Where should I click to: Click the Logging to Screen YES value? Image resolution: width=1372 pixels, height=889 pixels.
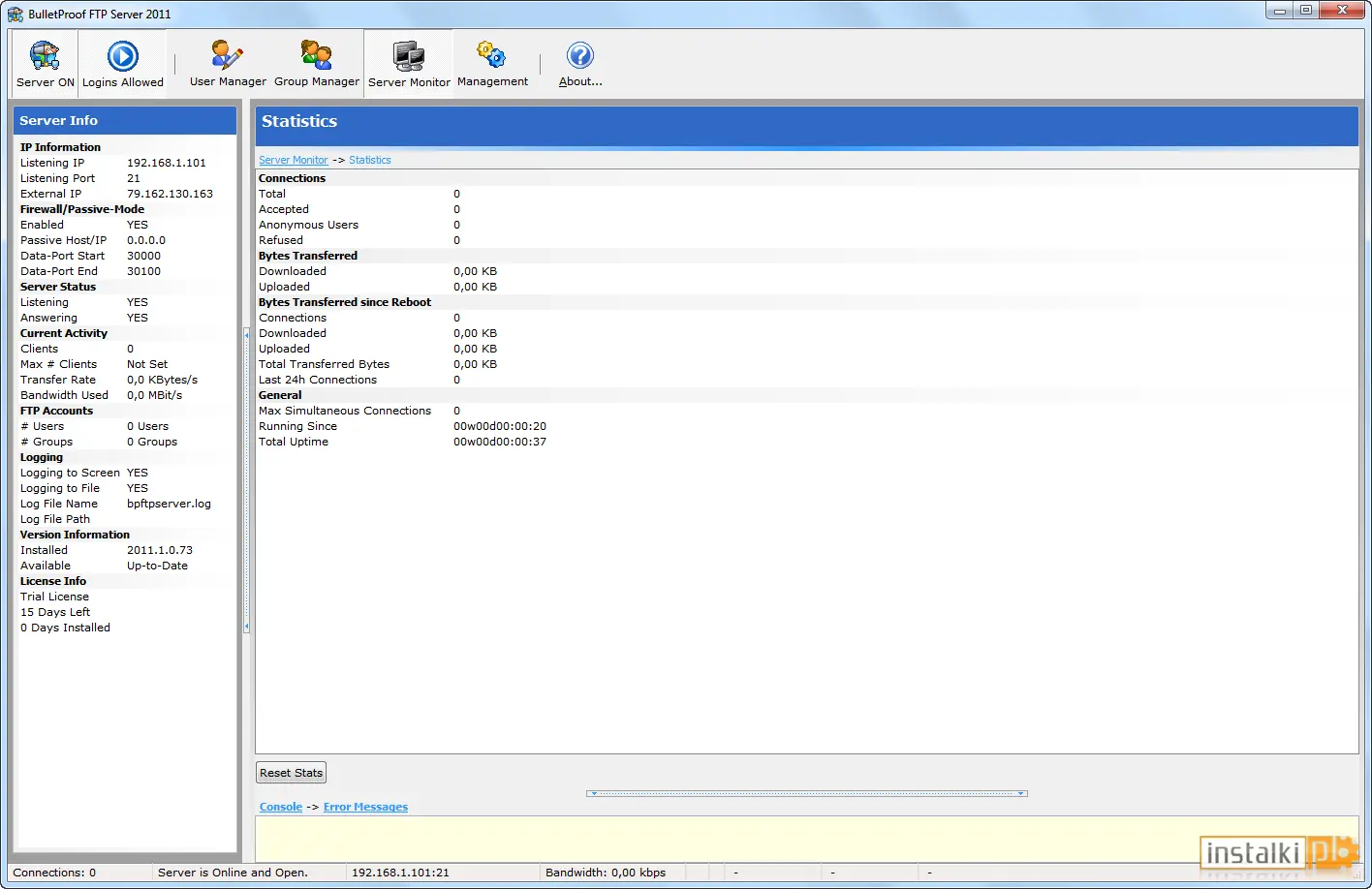[138, 473]
